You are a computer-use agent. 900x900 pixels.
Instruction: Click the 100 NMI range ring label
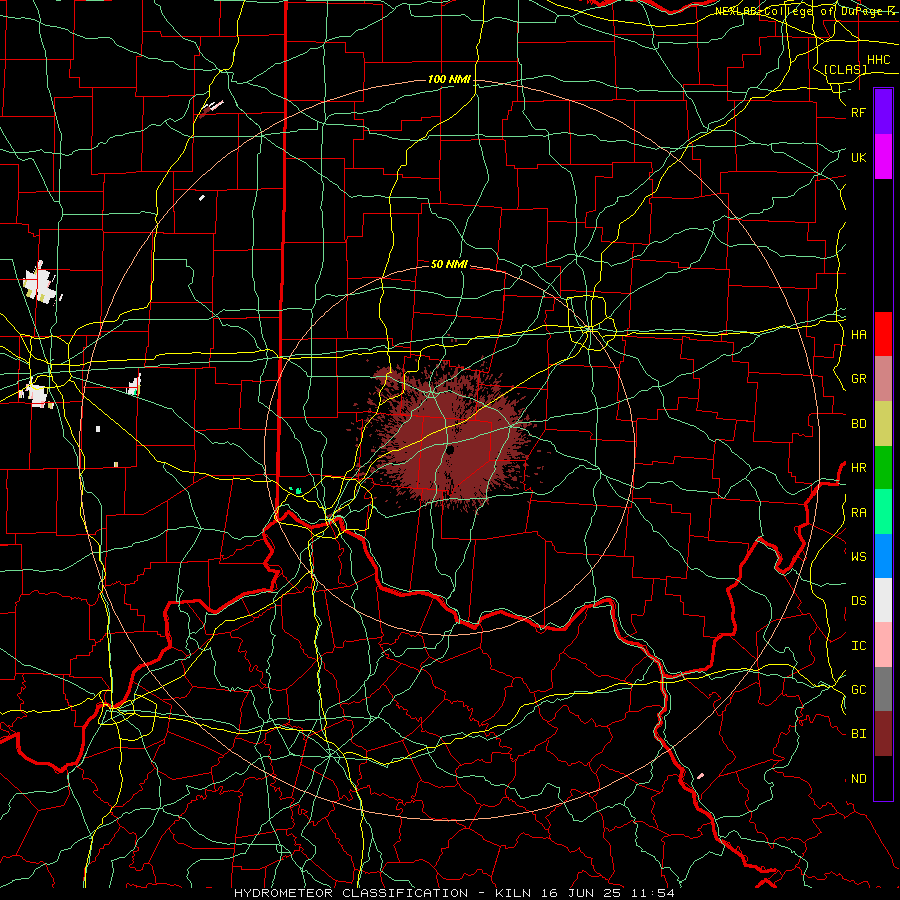[x=449, y=79]
